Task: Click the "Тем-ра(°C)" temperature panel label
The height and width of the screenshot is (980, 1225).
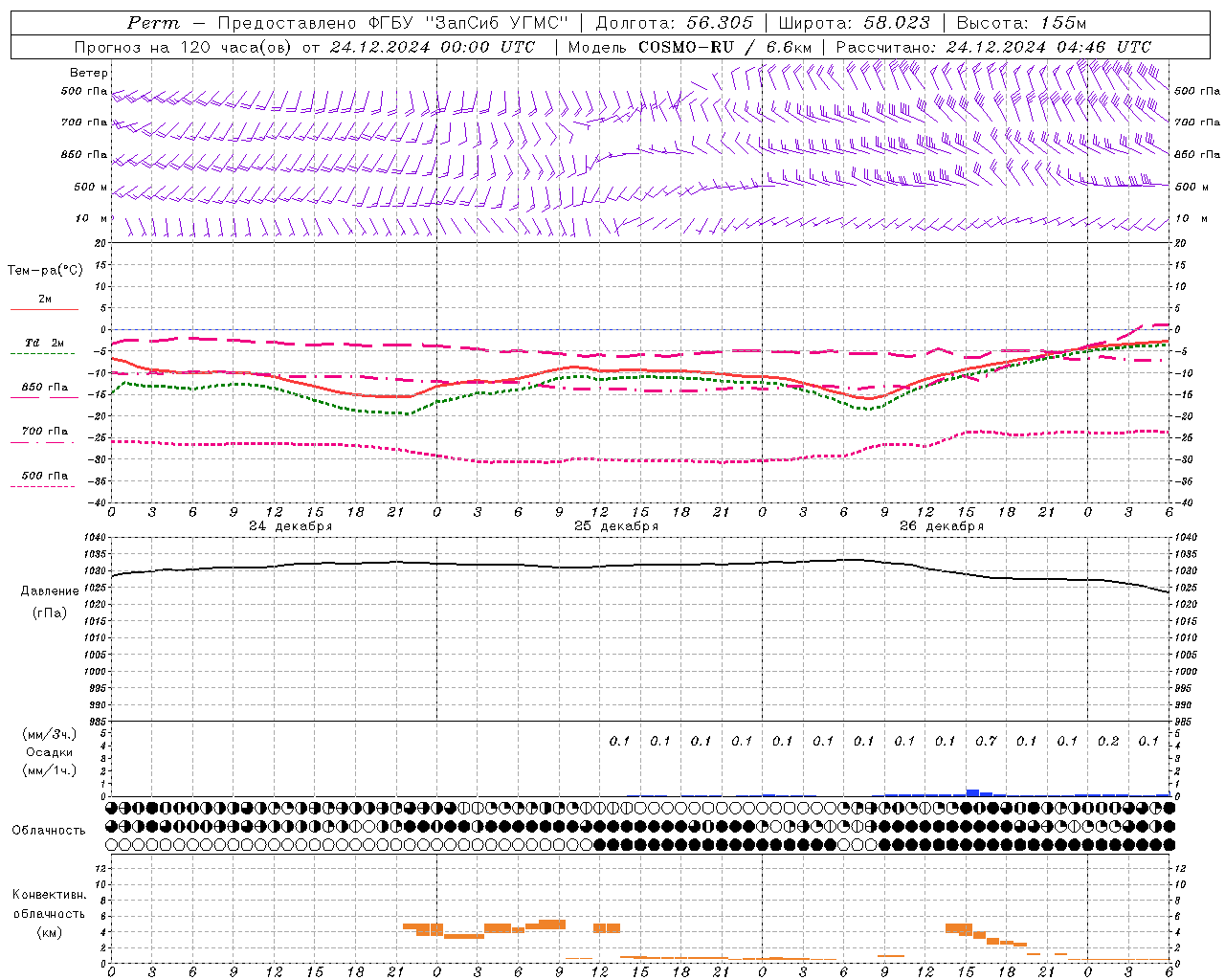Action: pos(45,271)
